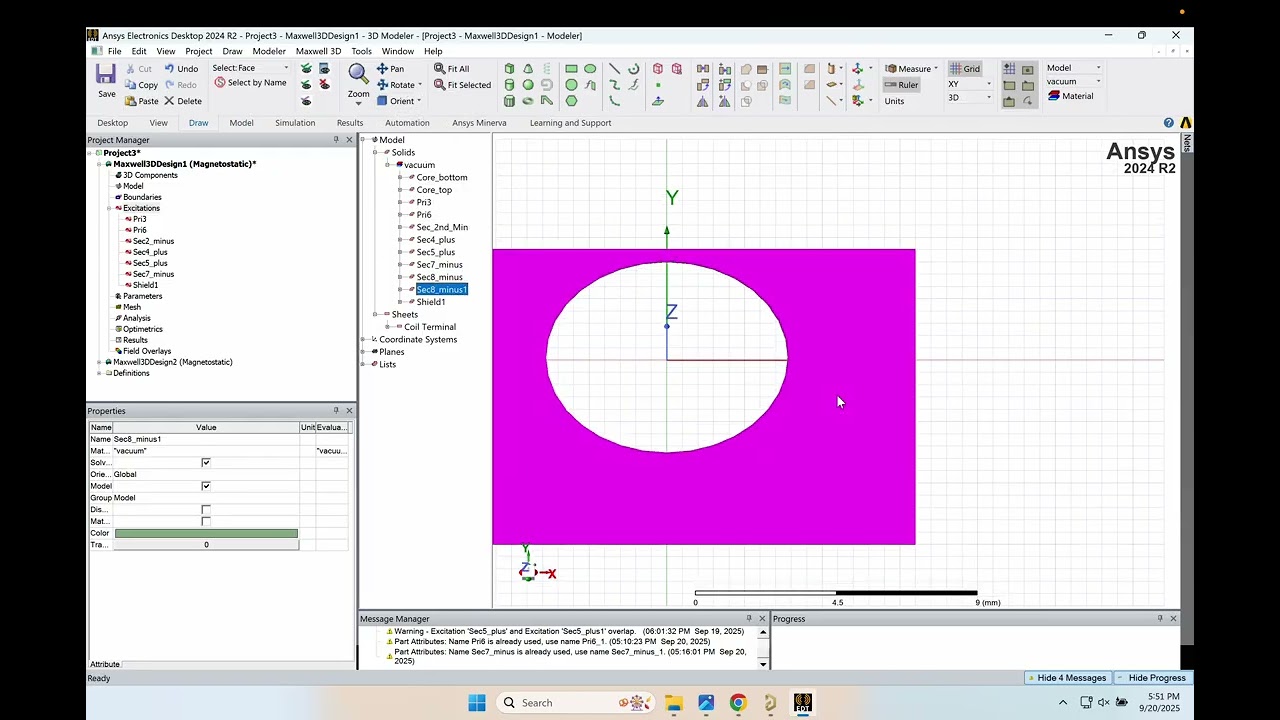Viewport: 1280px width, 720px height.
Task: Draw a box primitive
Action: [509, 69]
